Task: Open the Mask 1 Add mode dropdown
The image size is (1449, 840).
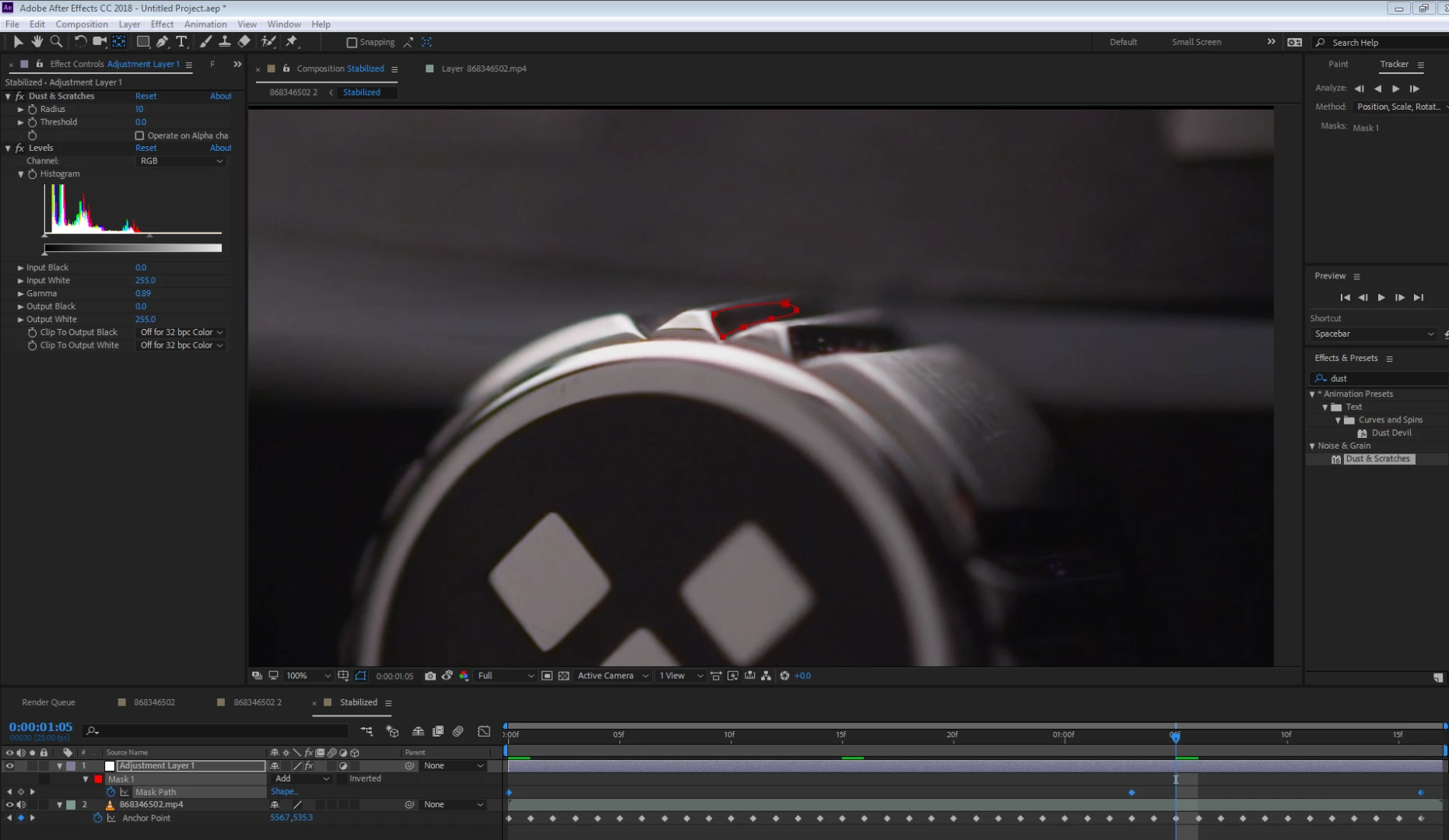Action: pos(302,779)
